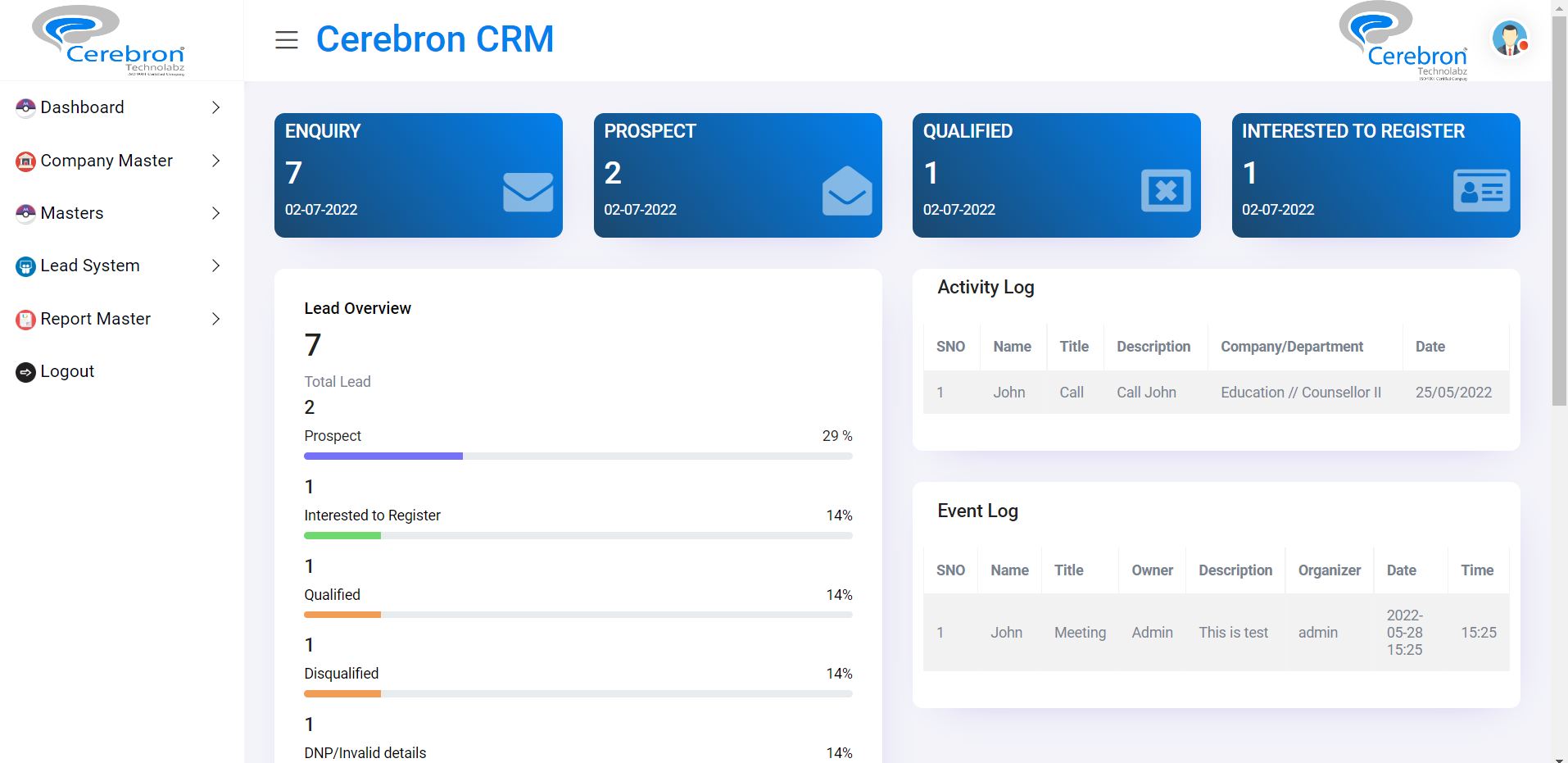The image size is (1568, 763).
Task: Expand the Masters menu chevron
Action: coord(215,213)
